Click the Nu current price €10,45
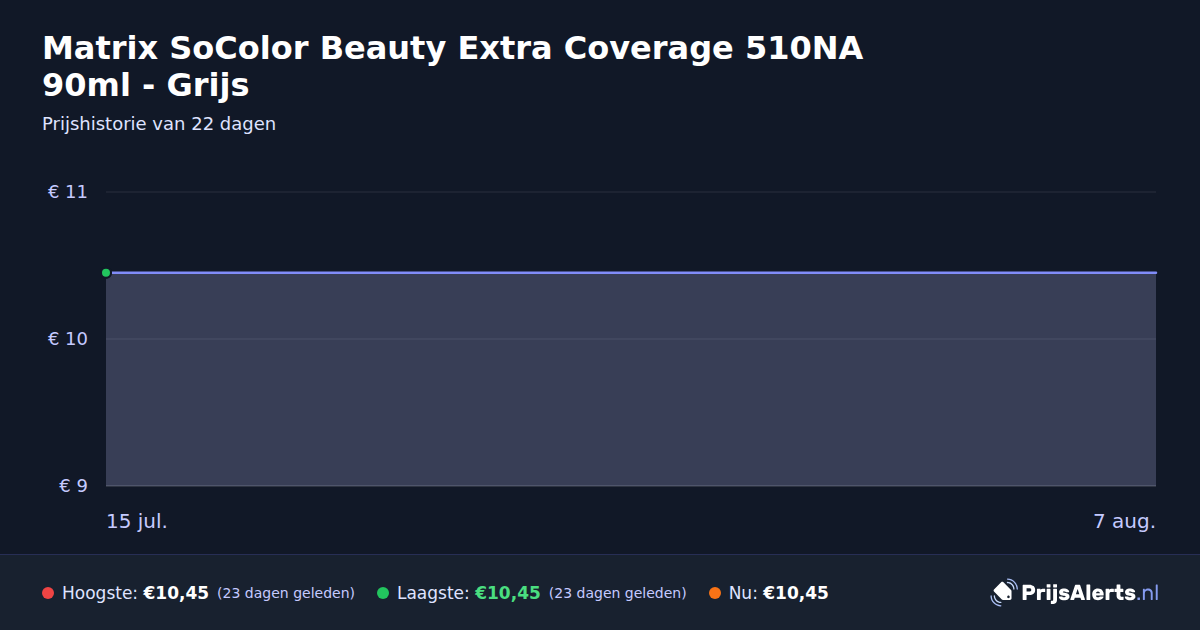Viewport: 1200px width, 630px height. click(x=796, y=593)
